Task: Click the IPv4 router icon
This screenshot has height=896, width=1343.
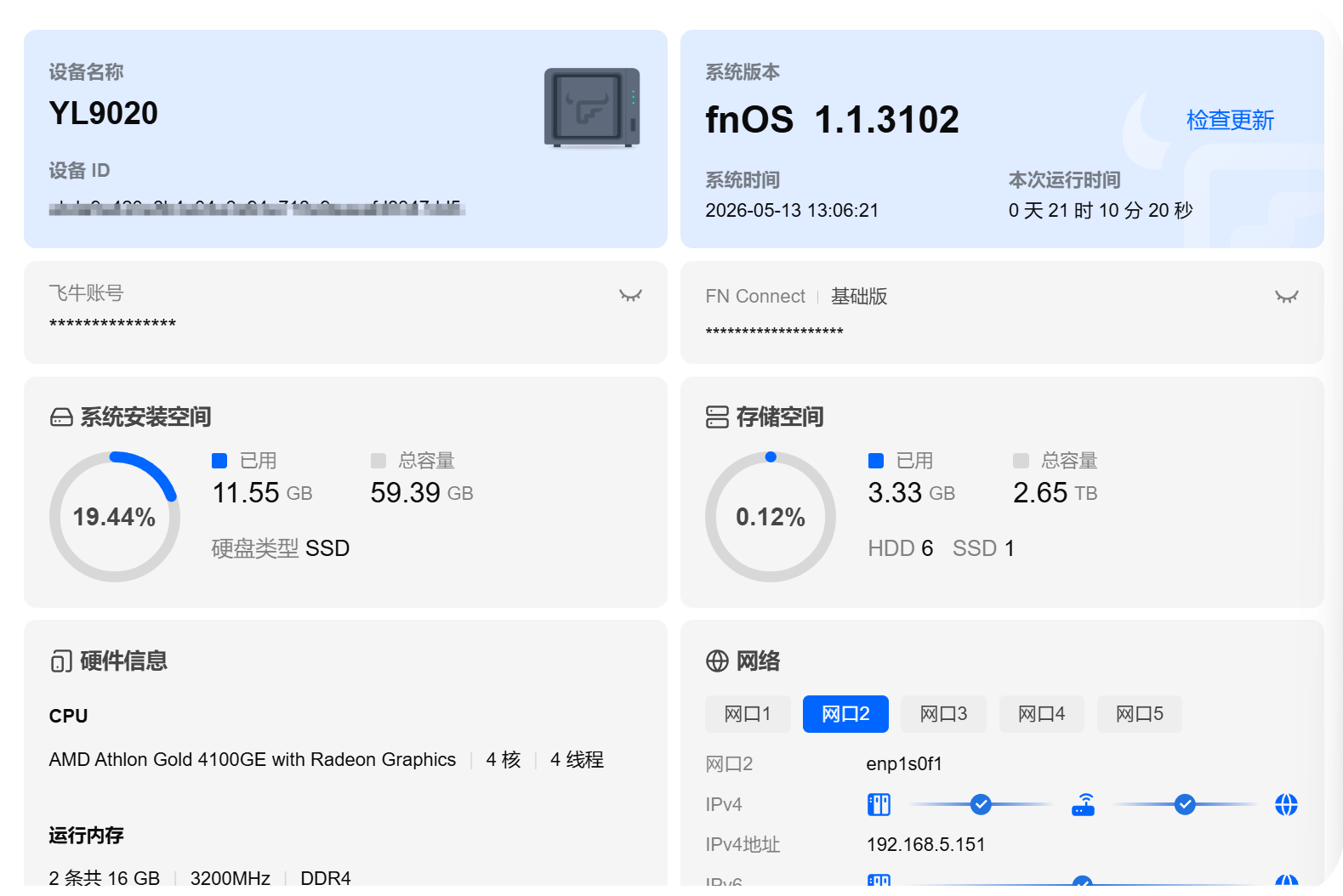Action: 1083,804
